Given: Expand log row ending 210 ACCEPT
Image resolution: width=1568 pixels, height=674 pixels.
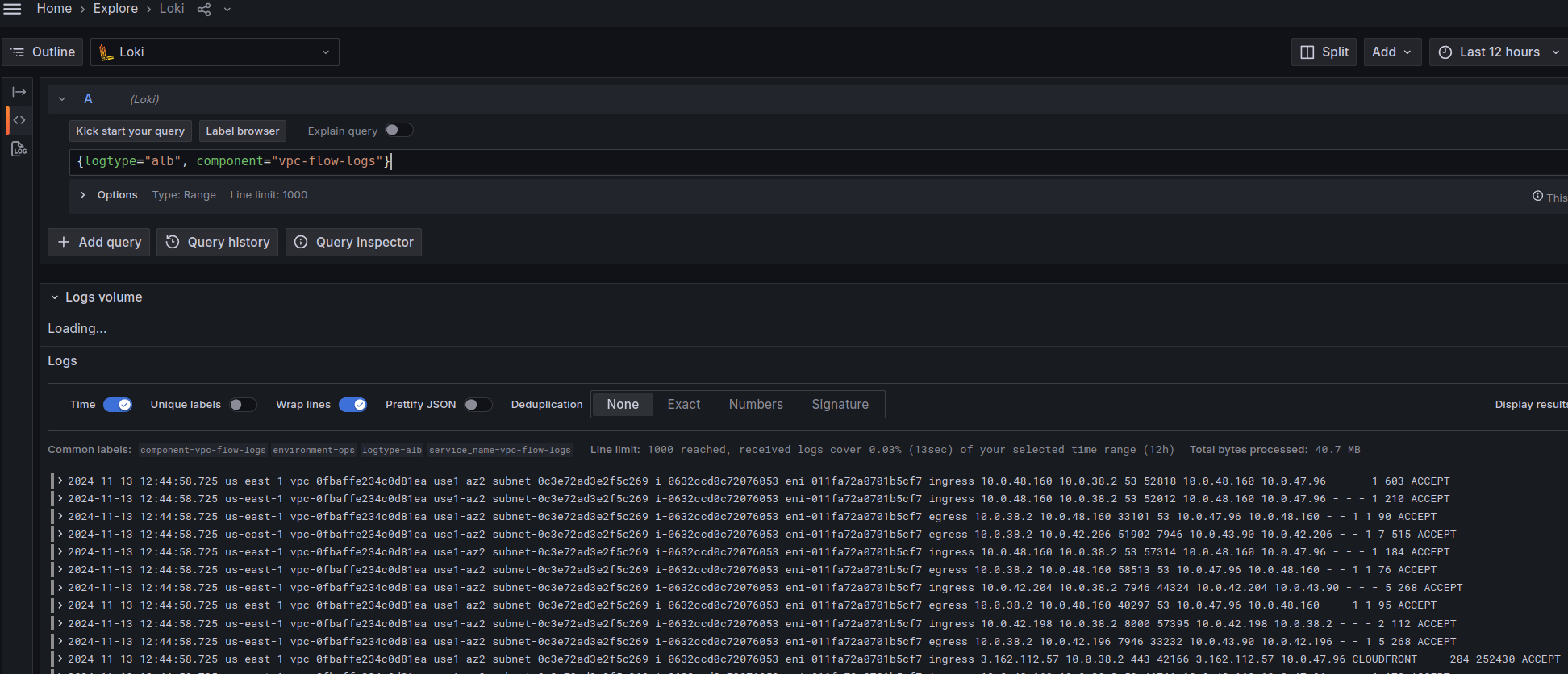Looking at the screenshot, I should [60, 498].
